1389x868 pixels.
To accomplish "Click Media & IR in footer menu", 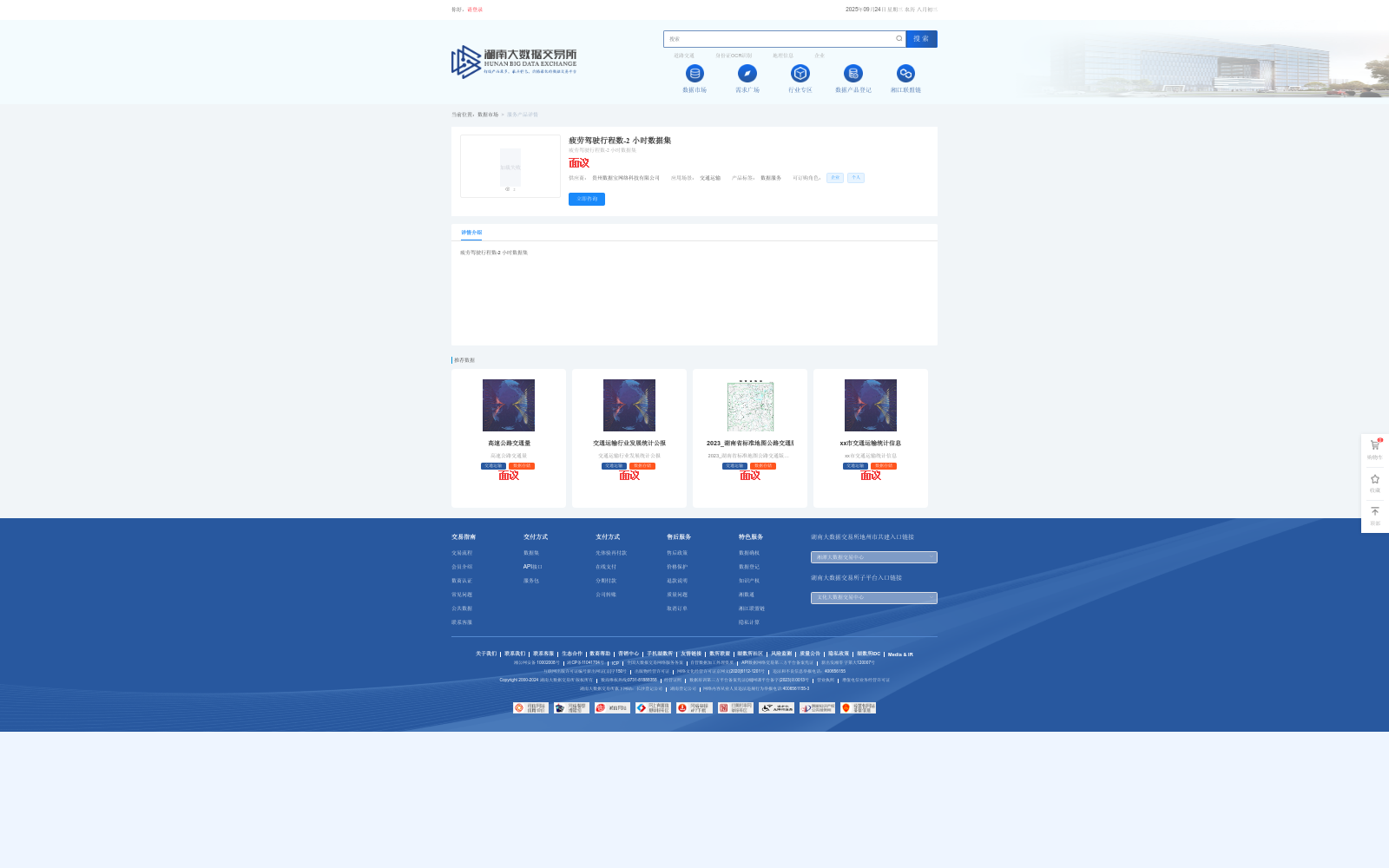I will click(900, 654).
